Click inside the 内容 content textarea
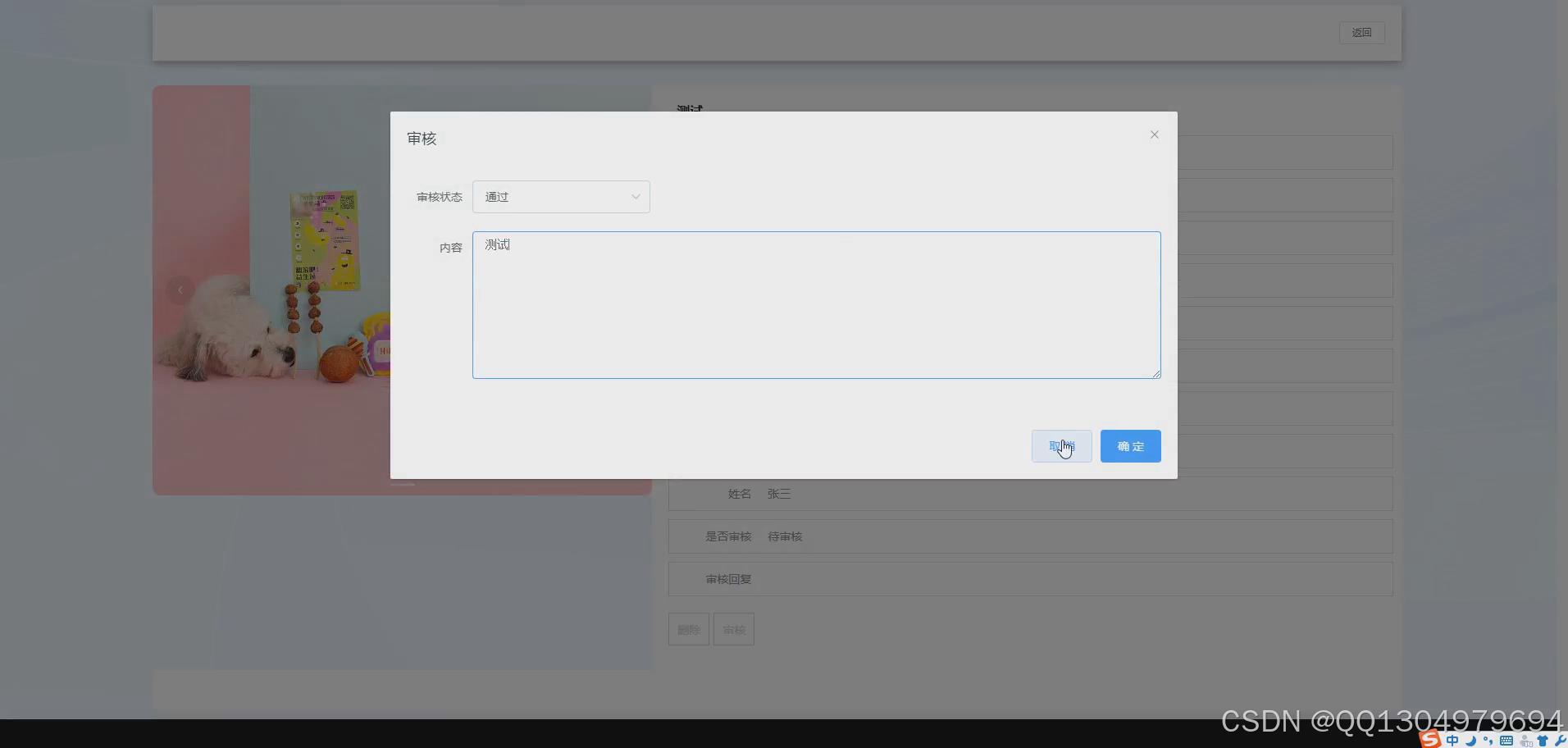1568x748 pixels. click(815, 305)
